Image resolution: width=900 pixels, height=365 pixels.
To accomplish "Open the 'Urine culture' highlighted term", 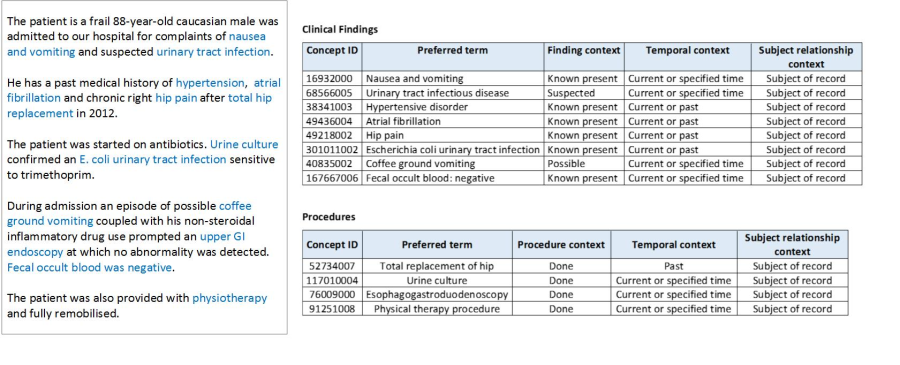I will (x=244, y=144).
